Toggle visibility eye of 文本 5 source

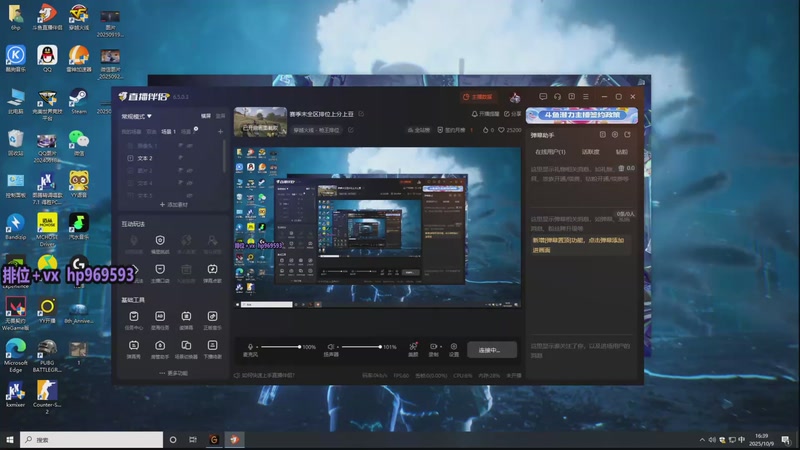click(190, 195)
